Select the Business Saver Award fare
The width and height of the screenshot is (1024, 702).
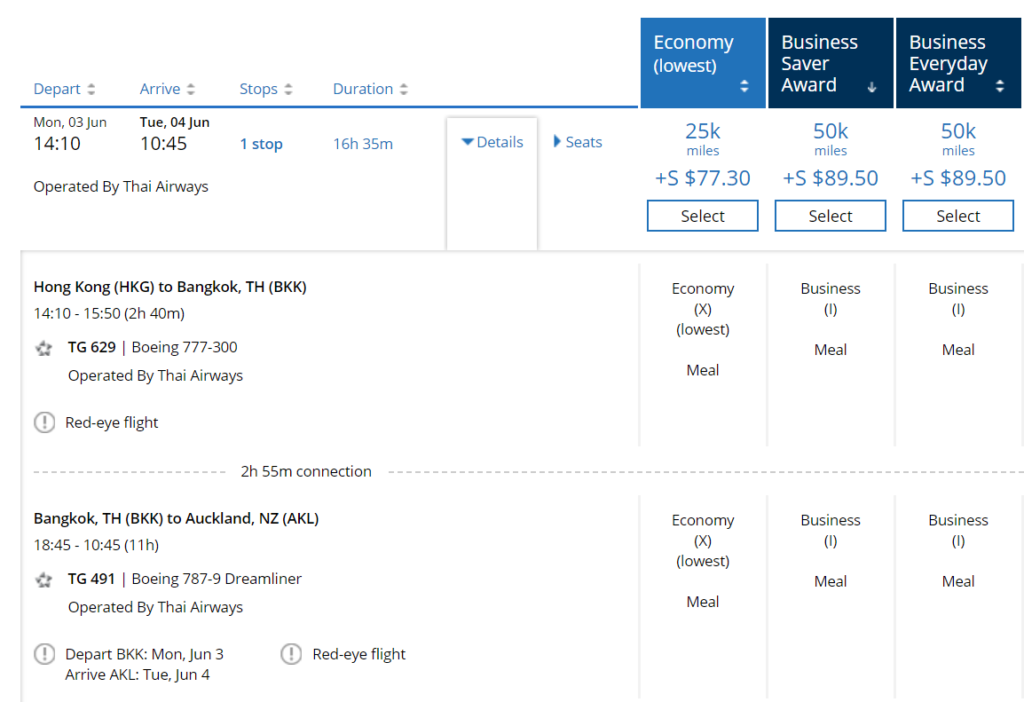click(831, 216)
